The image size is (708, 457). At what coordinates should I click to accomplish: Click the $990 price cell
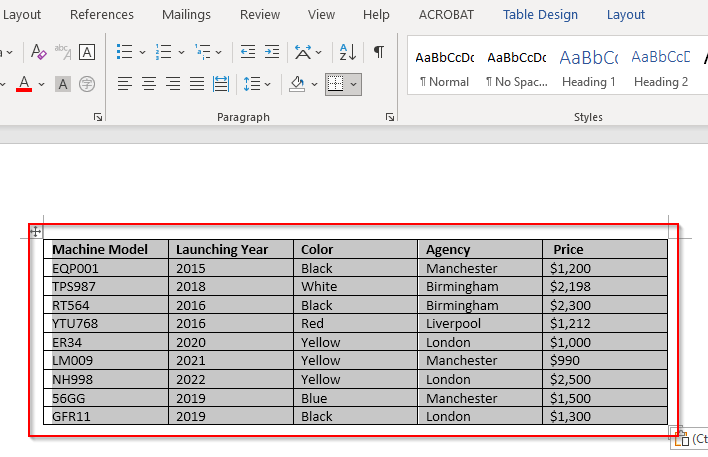(x=605, y=361)
